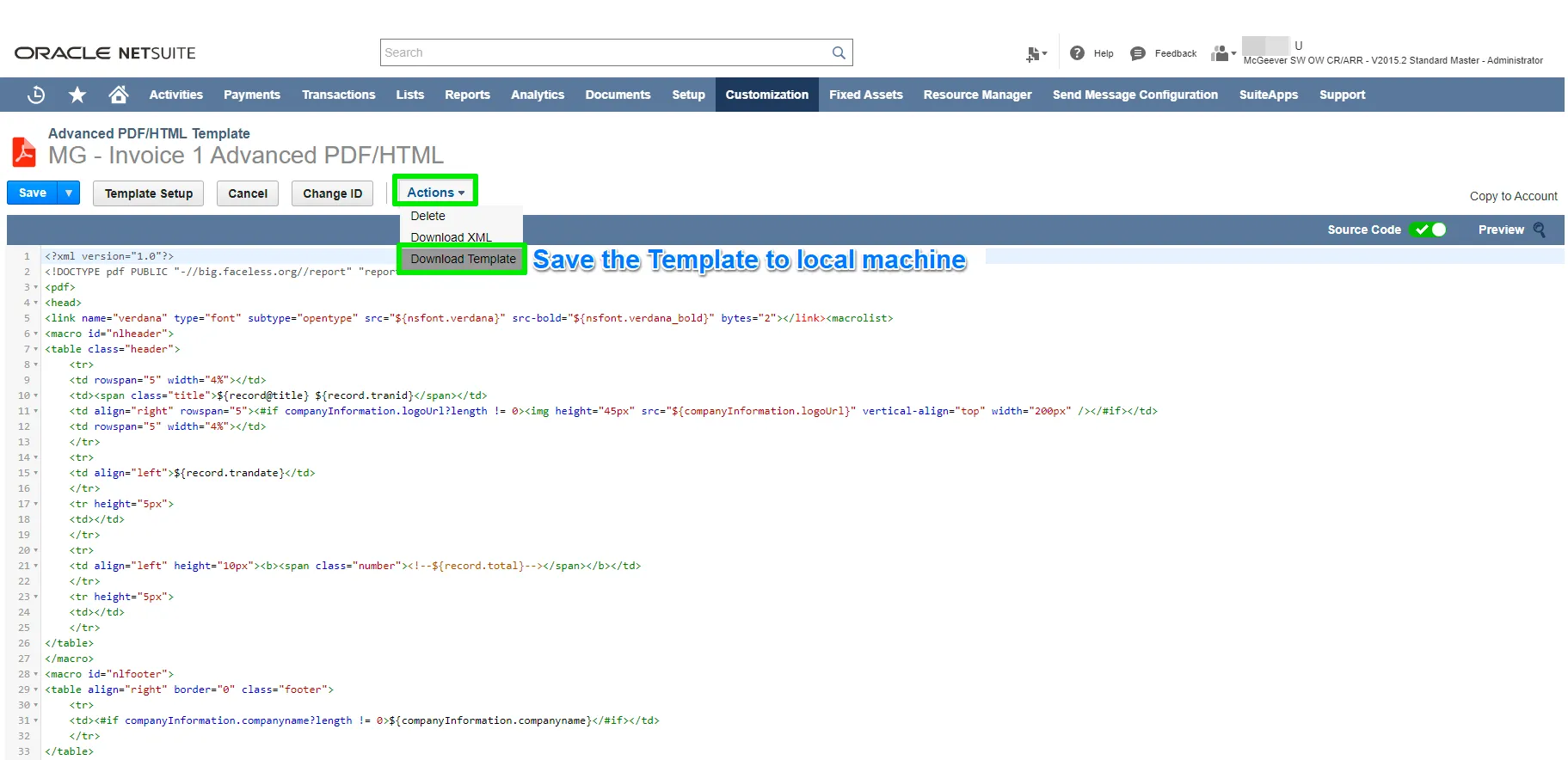
Task: Go to the Home house icon
Action: [119, 95]
